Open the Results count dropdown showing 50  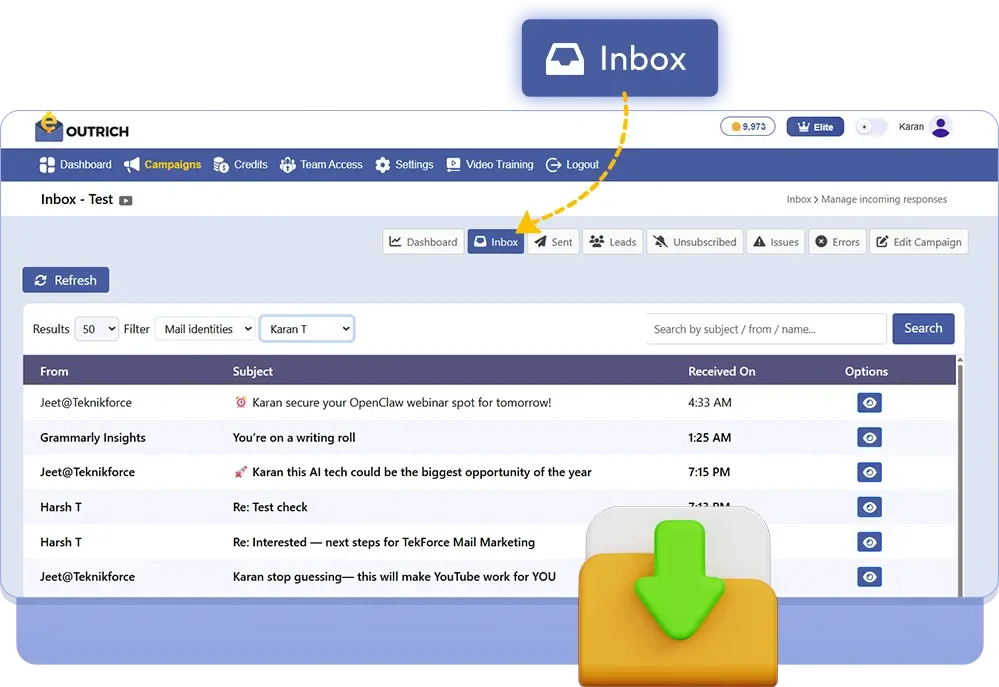click(96, 329)
